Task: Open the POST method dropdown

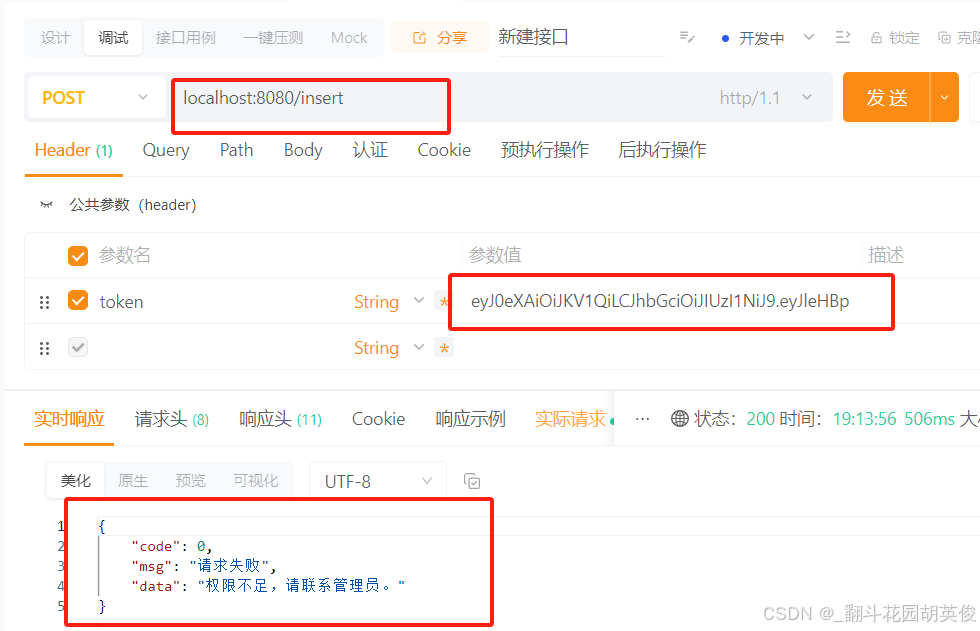Action: (96, 98)
